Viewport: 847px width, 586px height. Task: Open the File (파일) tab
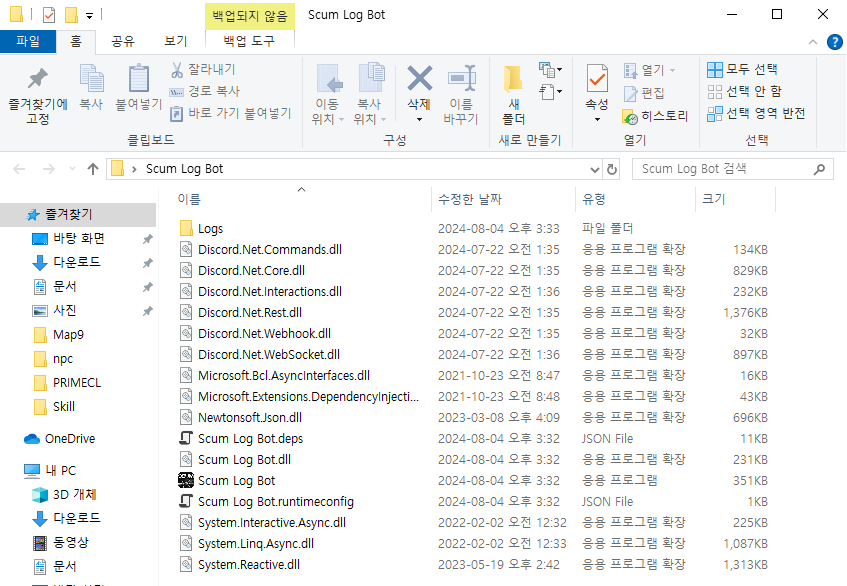click(28, 41)
